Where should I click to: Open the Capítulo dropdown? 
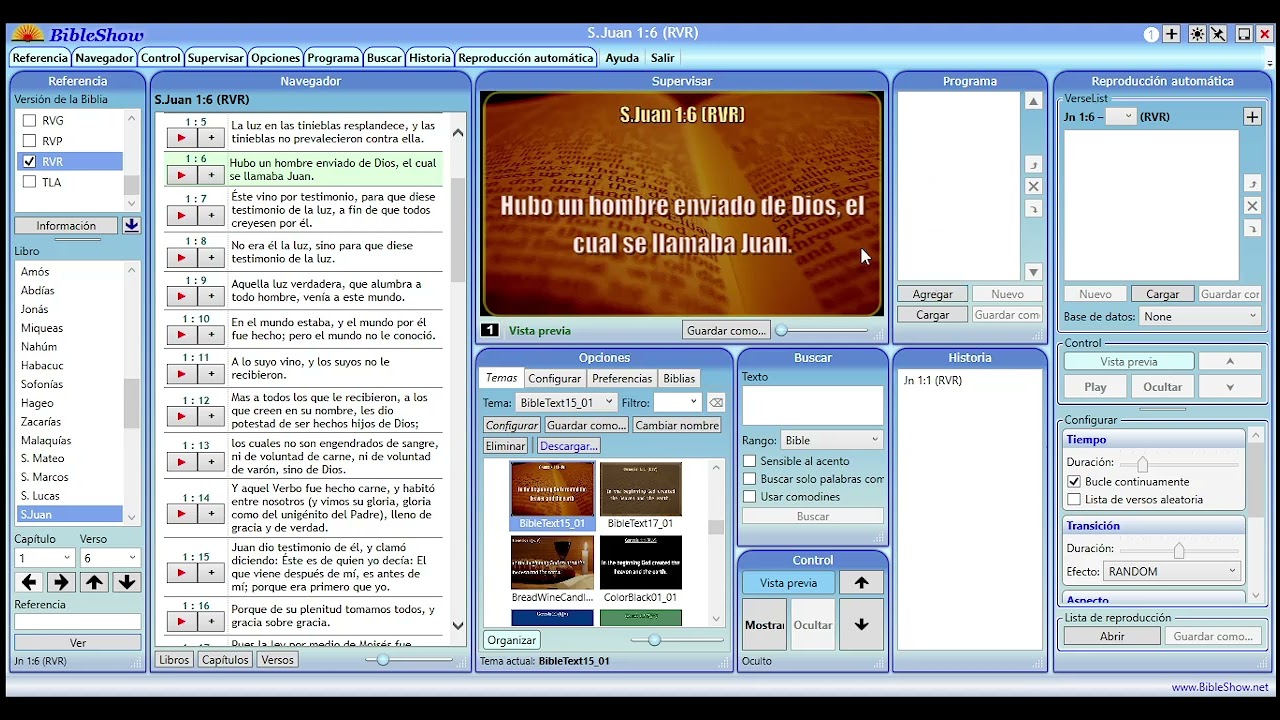[x=45, y=558]
